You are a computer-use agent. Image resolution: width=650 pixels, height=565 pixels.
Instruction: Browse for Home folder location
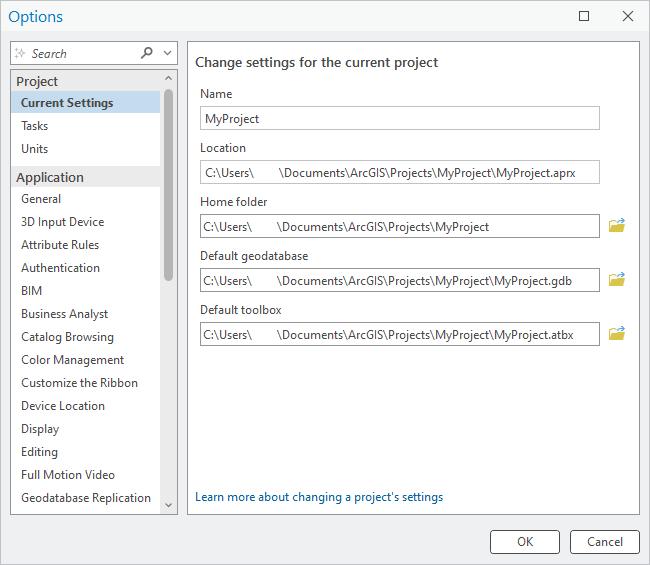616,226
